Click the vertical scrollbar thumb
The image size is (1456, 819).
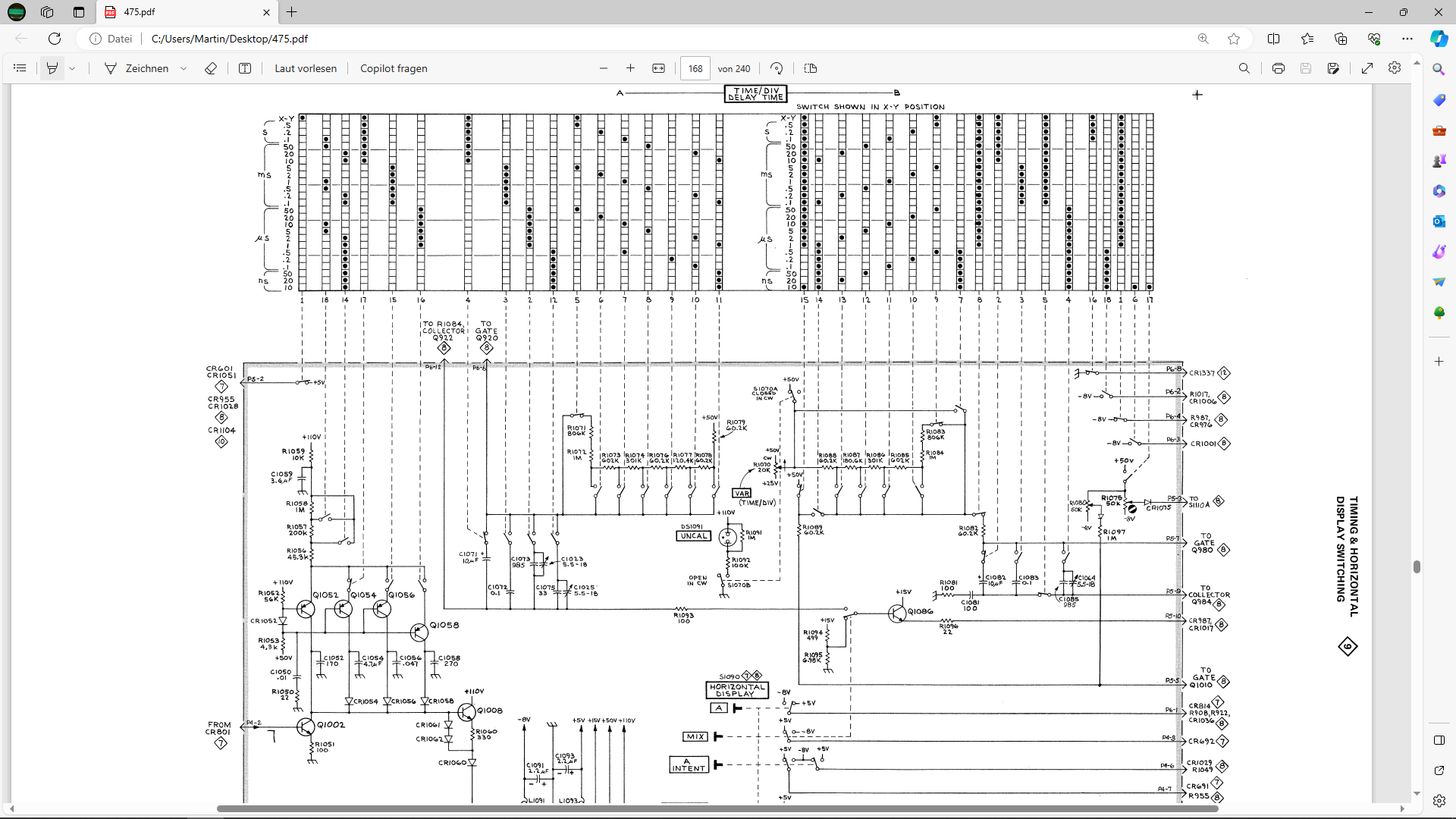point(1416,566)
